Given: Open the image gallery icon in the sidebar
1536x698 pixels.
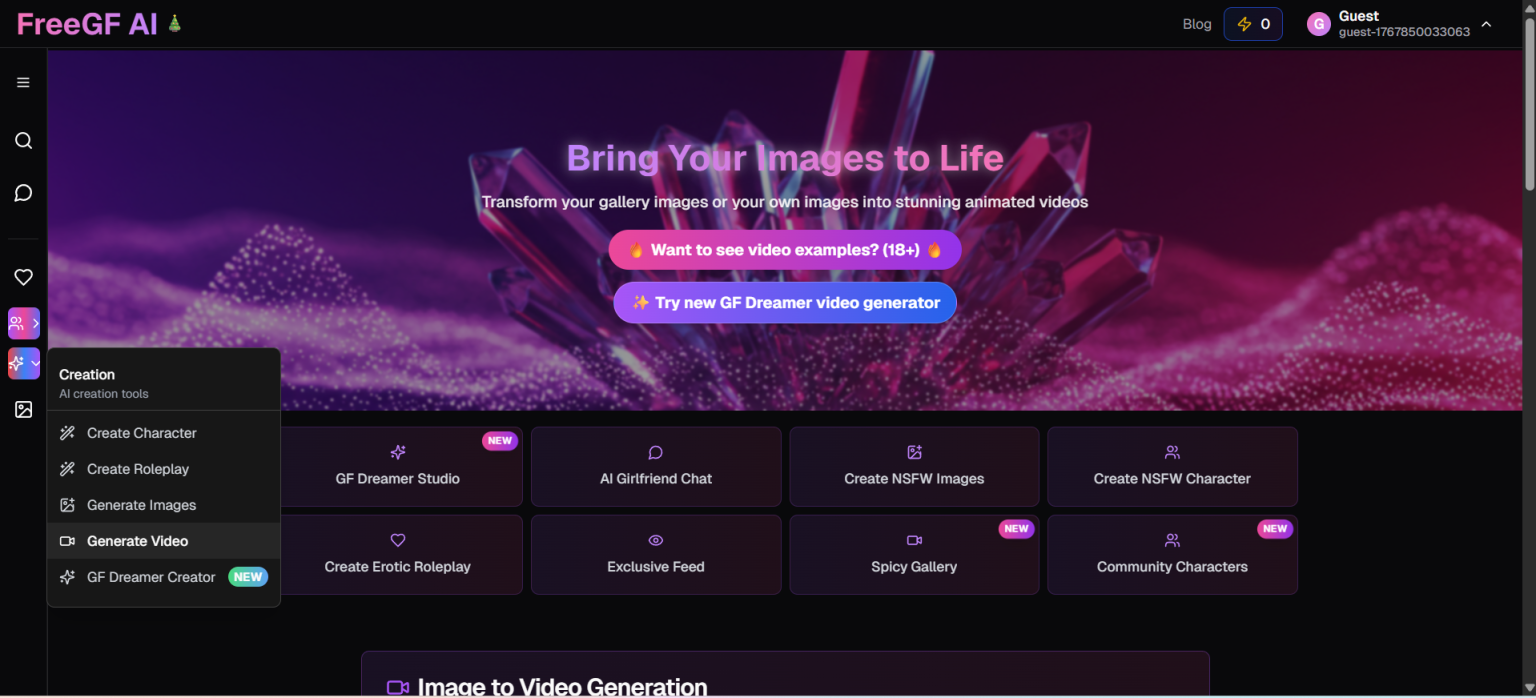Looking at the screenshot, I should coord(23,409).
